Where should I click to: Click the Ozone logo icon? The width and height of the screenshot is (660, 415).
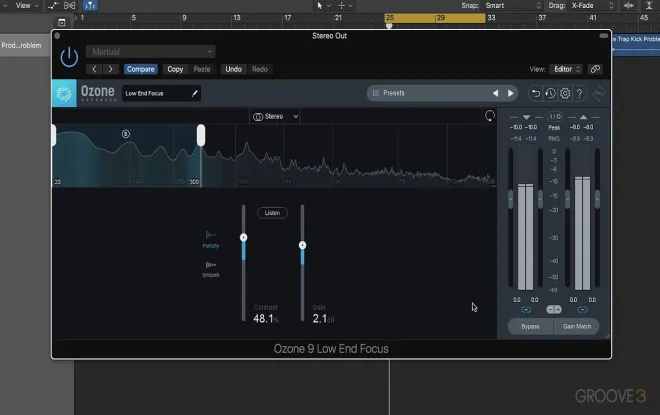(64, 93)
